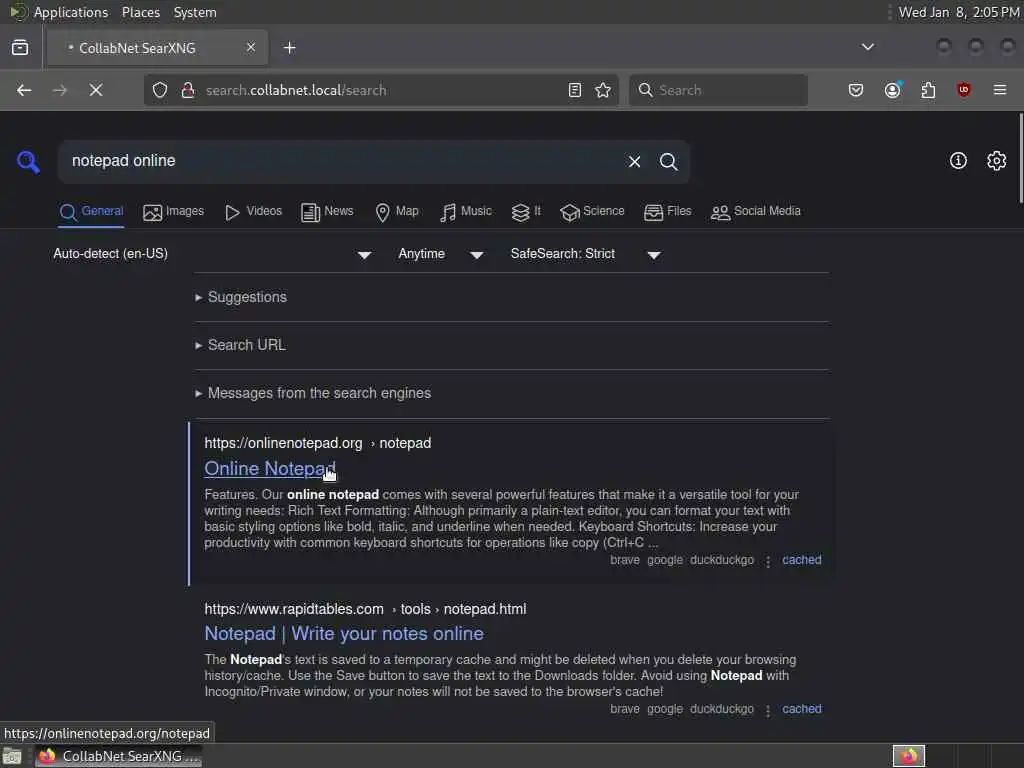Screen dimensions: 1024x768
Task: Open recent tabs view icon
Action: pyautogui.click(x=20, y=48)
